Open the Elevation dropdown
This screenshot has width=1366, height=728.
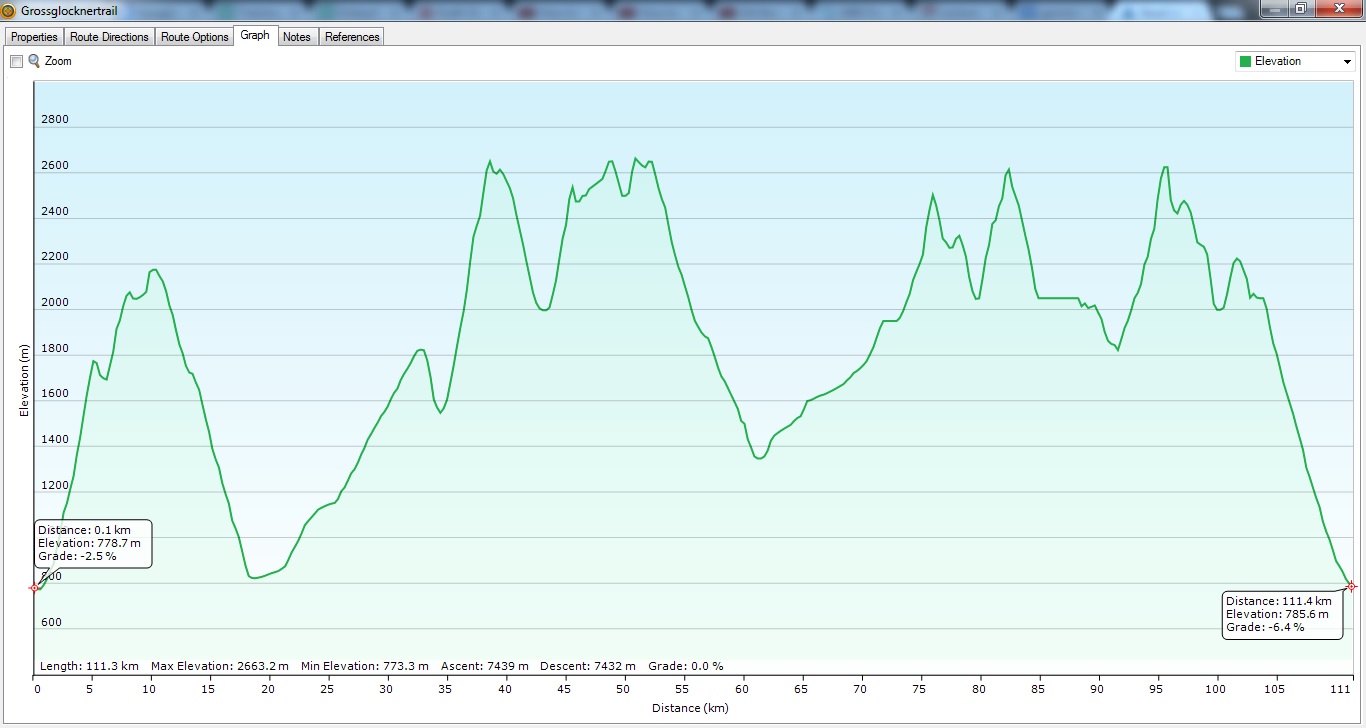pos(1295,61)
